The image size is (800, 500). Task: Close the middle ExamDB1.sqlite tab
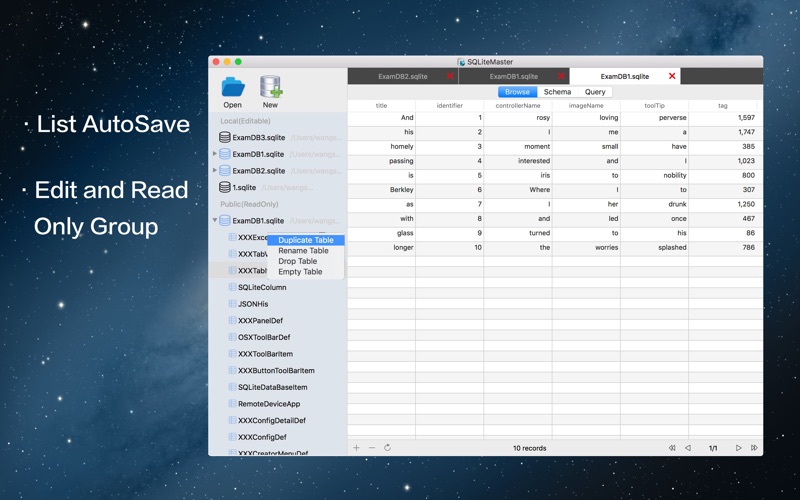pos(561,76)
